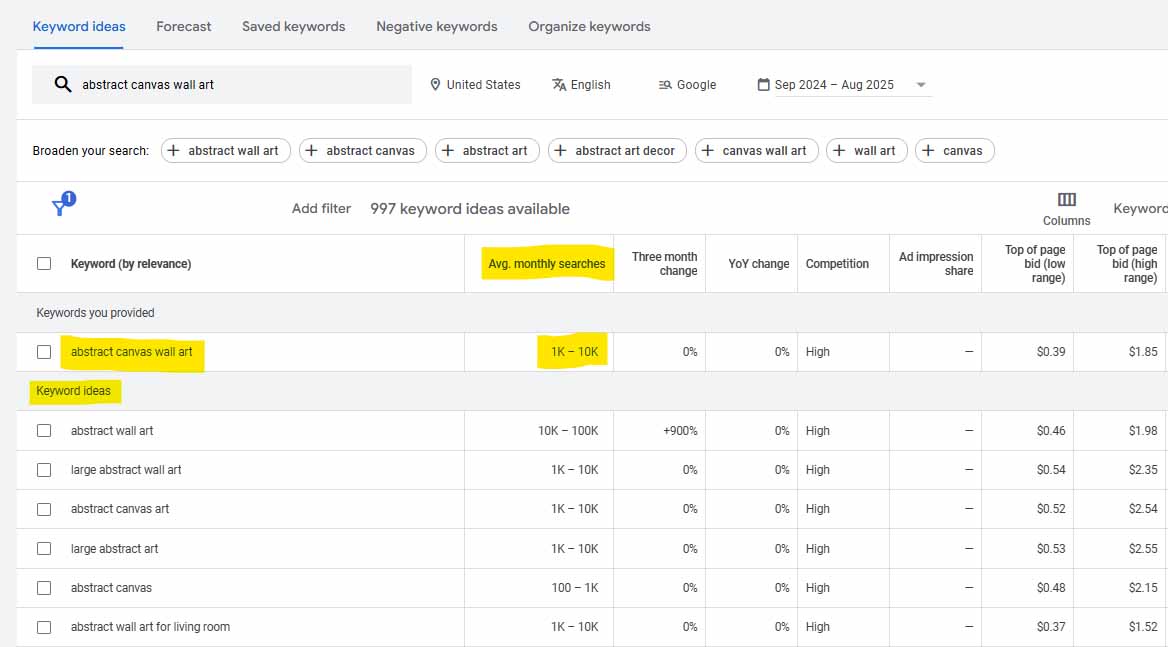Click the plus icon on abstract wall art chip
This screenshot has width=1168, height=647.
(172, 150)
